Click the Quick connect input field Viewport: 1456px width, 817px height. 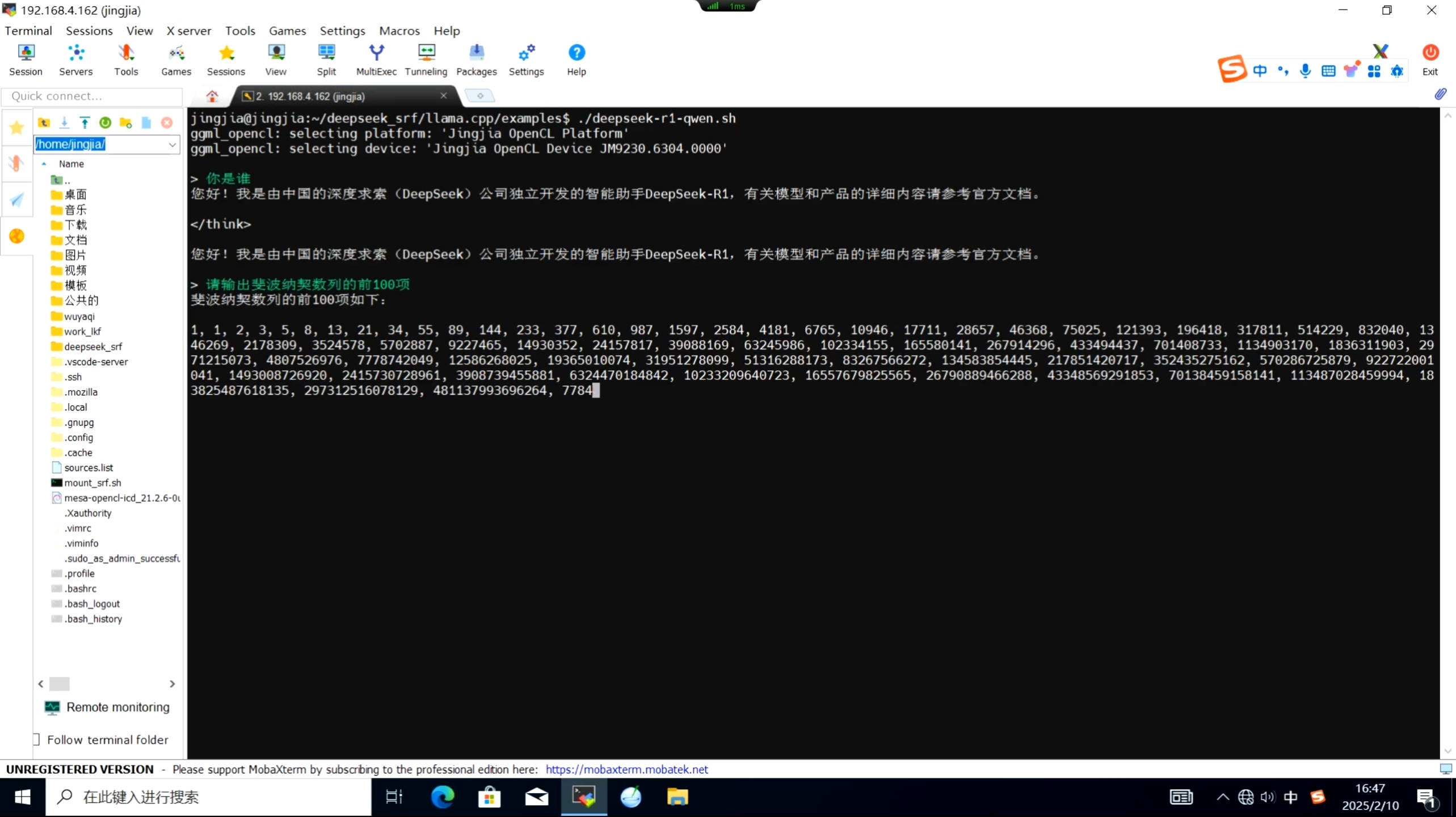(x=92, y=96)
